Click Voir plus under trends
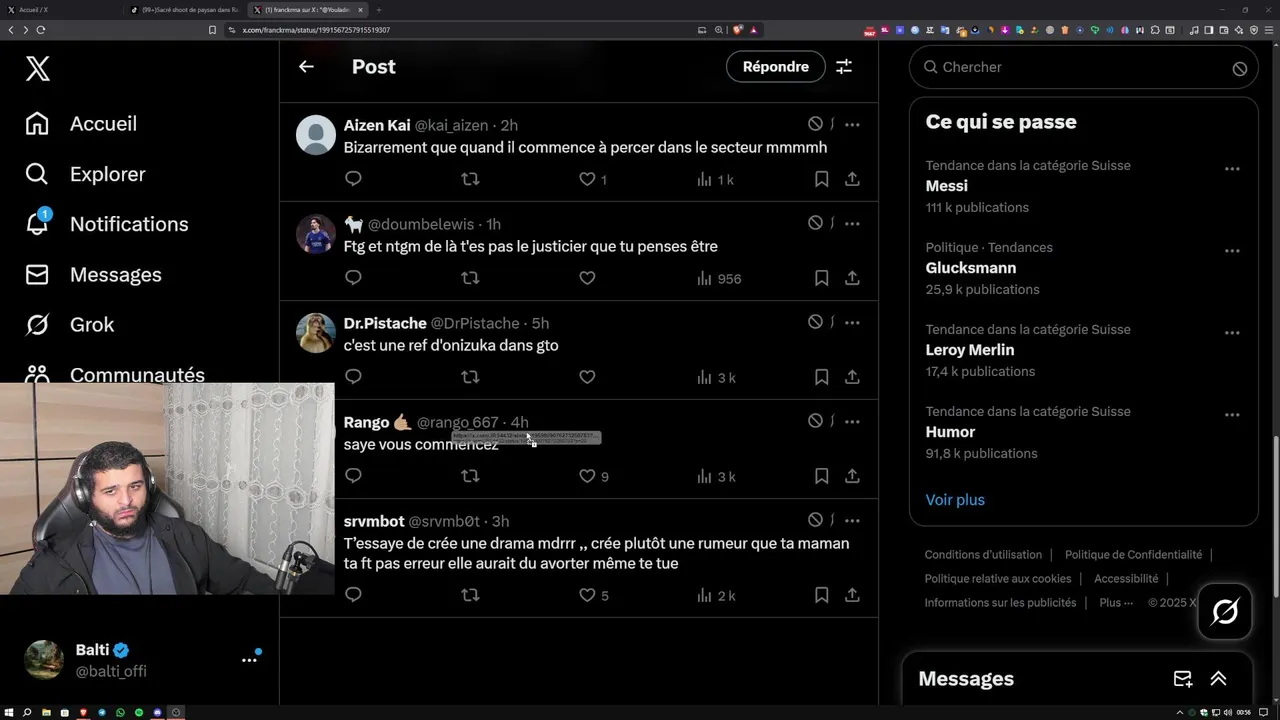The width and height of the screenshot is (1280, 720). tap(955, 500)
